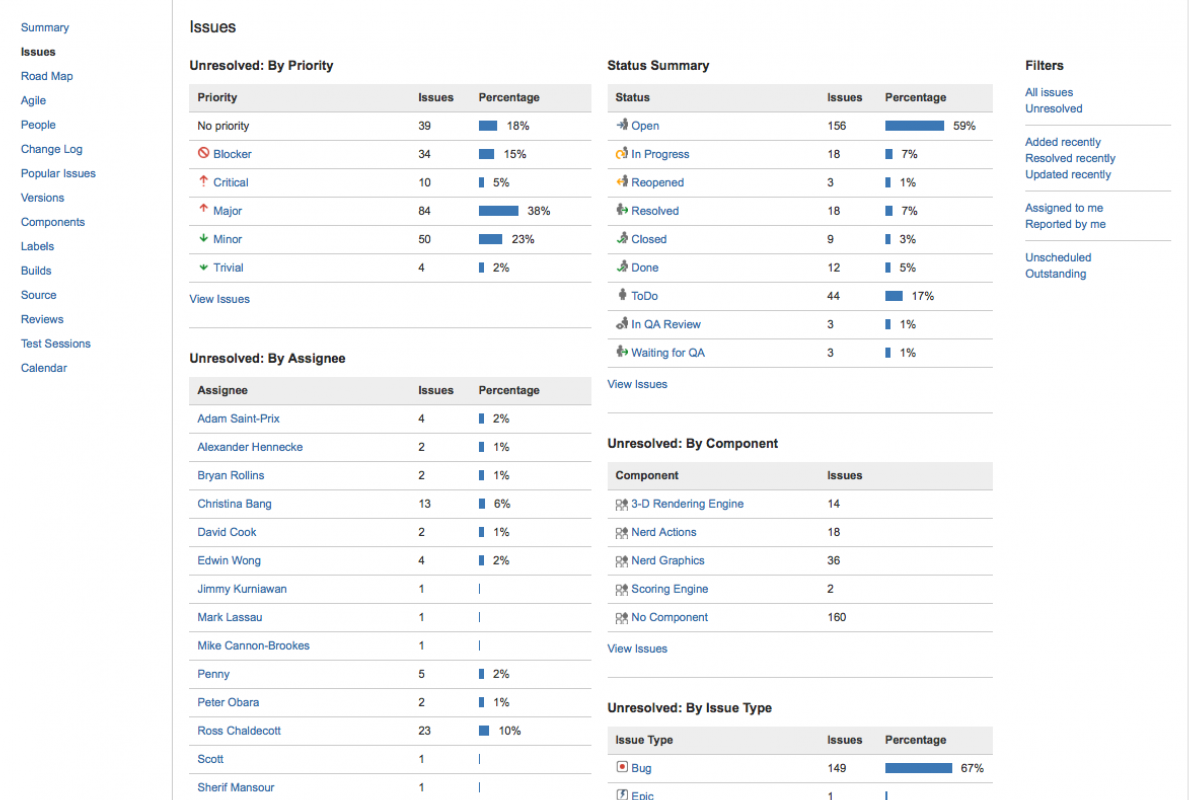Click the Waiting for QA status icon
The width and height of the screenshot is (1189, 800).
pyautogui.click(x=622, y=353)
